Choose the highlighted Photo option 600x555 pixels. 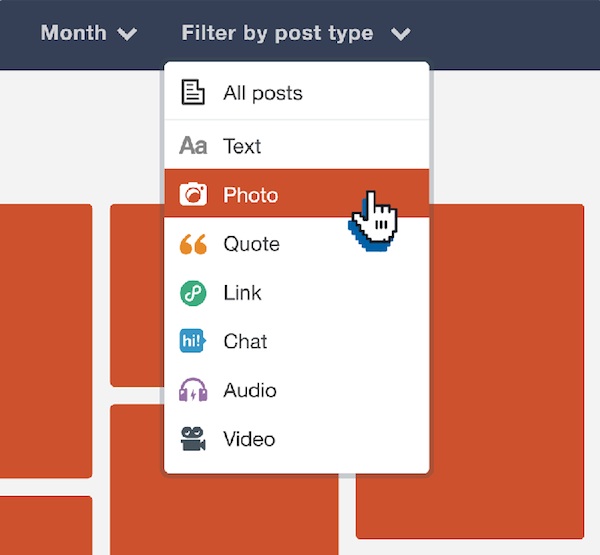point(297,194)
